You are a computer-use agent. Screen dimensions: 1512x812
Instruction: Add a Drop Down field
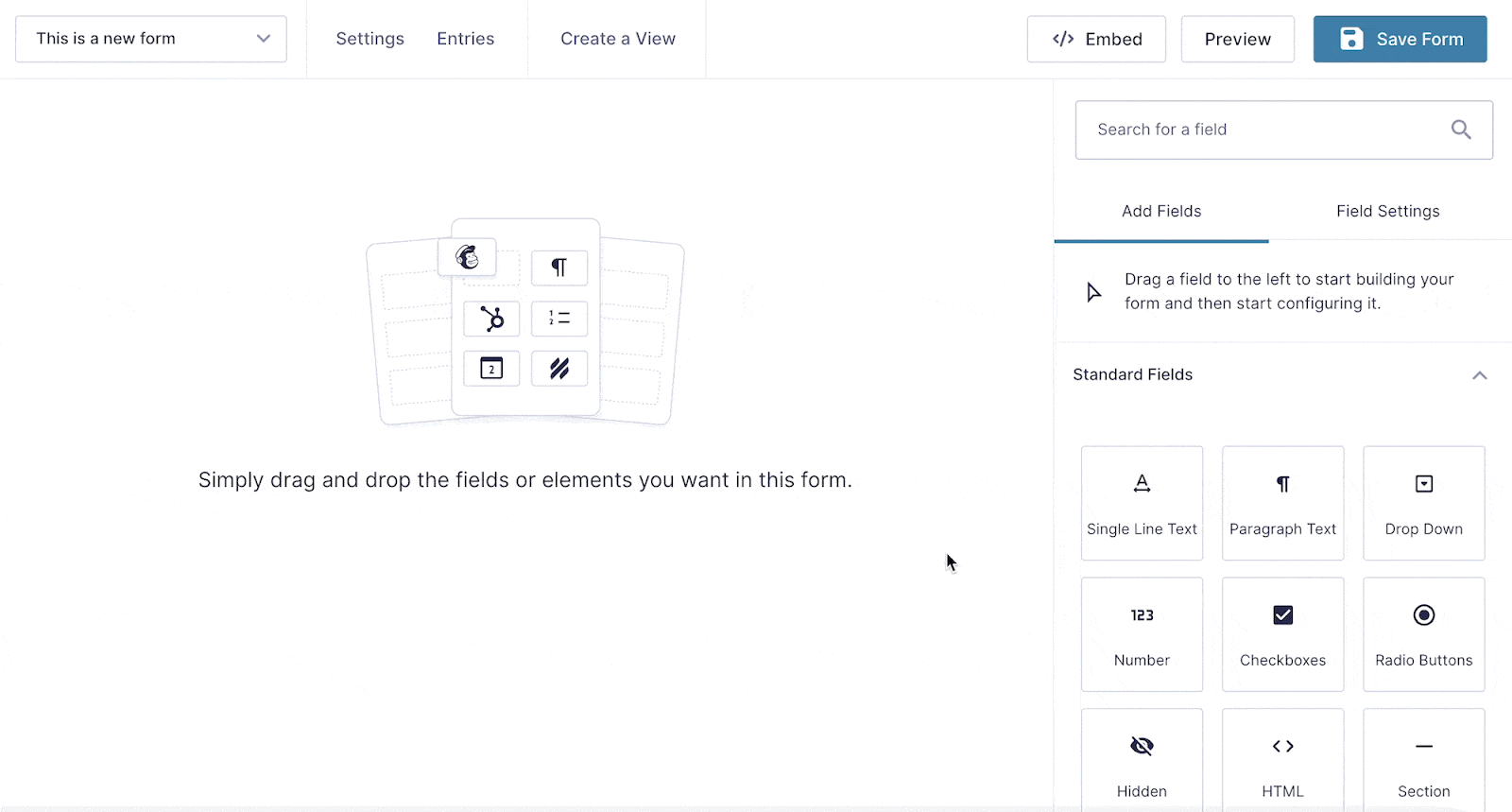1423,503
